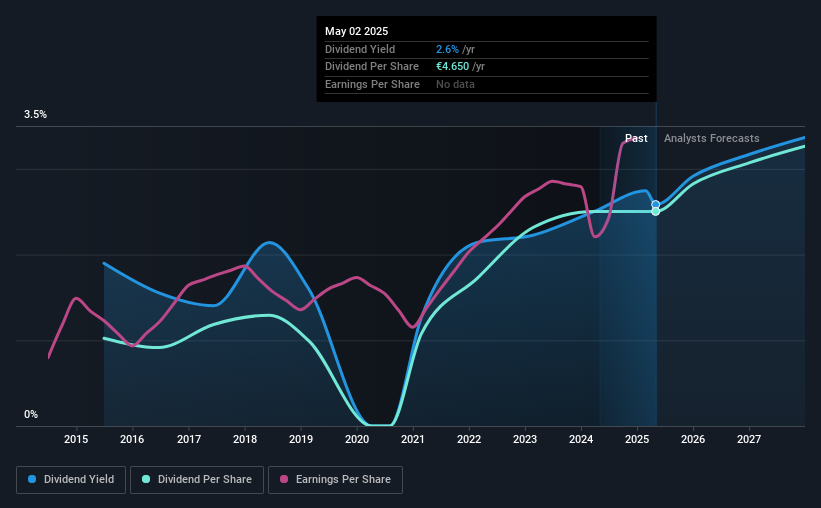Toggle the Earnings Per Share legend button
The height and width of the screenshot is (508, 821).
(335, 480)
